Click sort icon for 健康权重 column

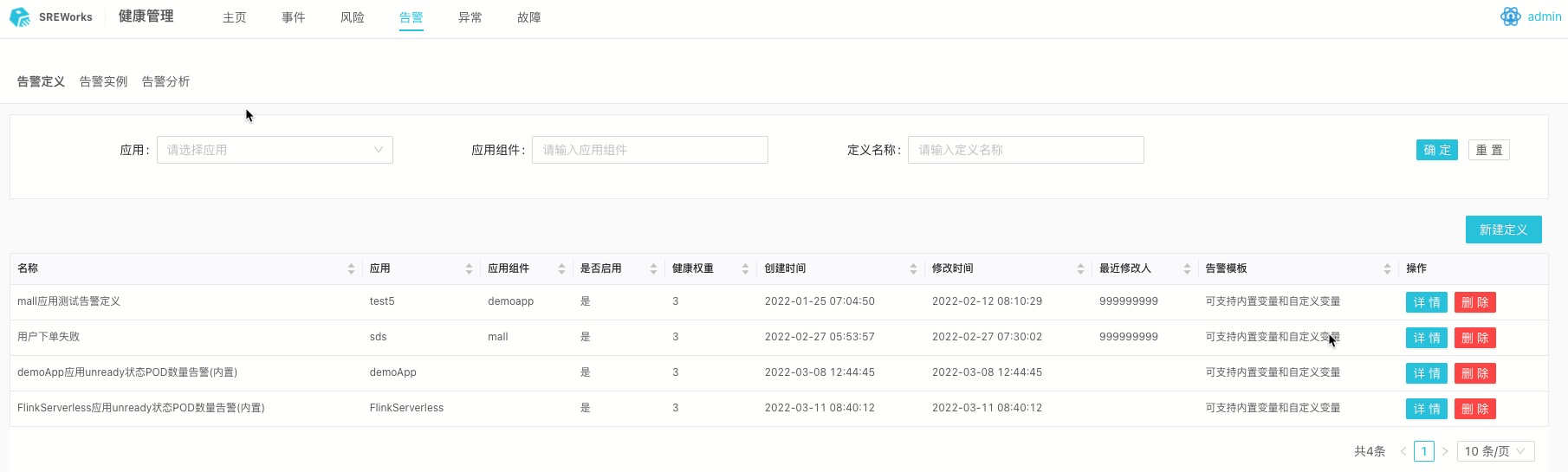click(x=745, y=269)
